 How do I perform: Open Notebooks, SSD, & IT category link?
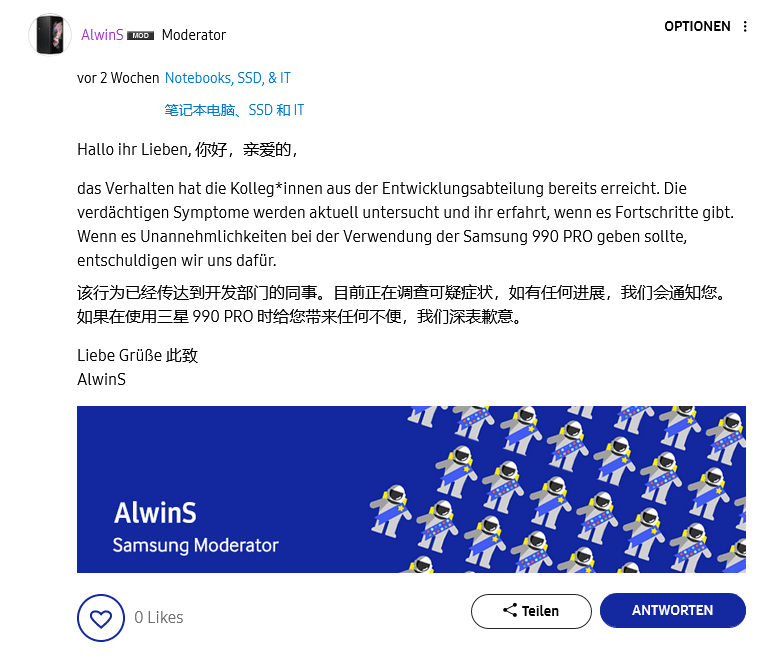[x=228, y=78]
